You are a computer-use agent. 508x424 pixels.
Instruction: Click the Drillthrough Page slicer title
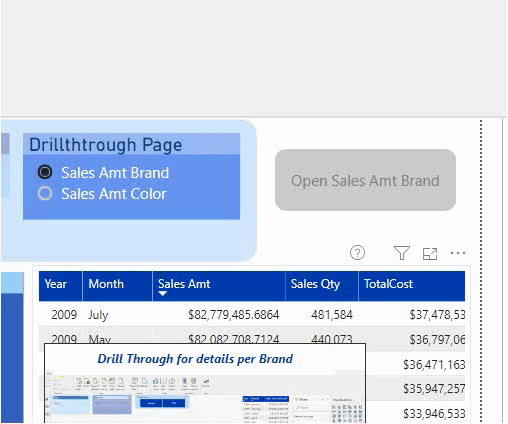[x=105, y=145]
